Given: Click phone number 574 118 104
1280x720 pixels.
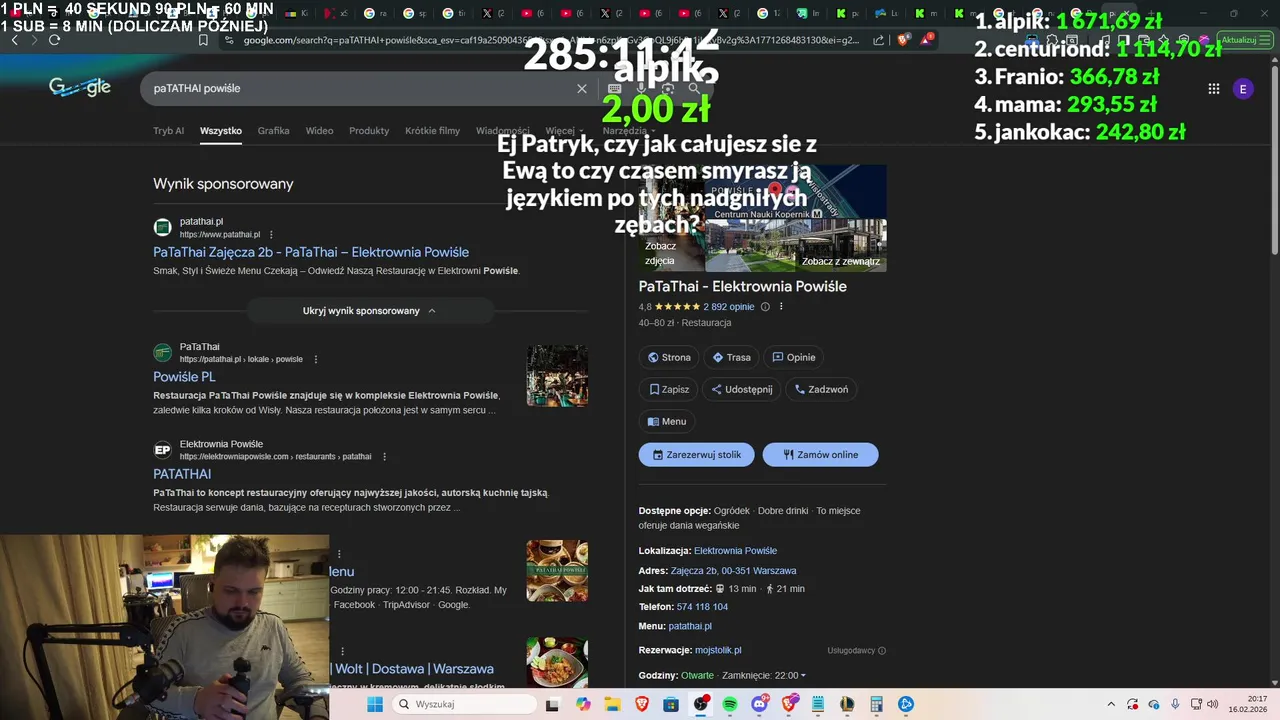Looking at the screenshot, I should pos(702,607).
